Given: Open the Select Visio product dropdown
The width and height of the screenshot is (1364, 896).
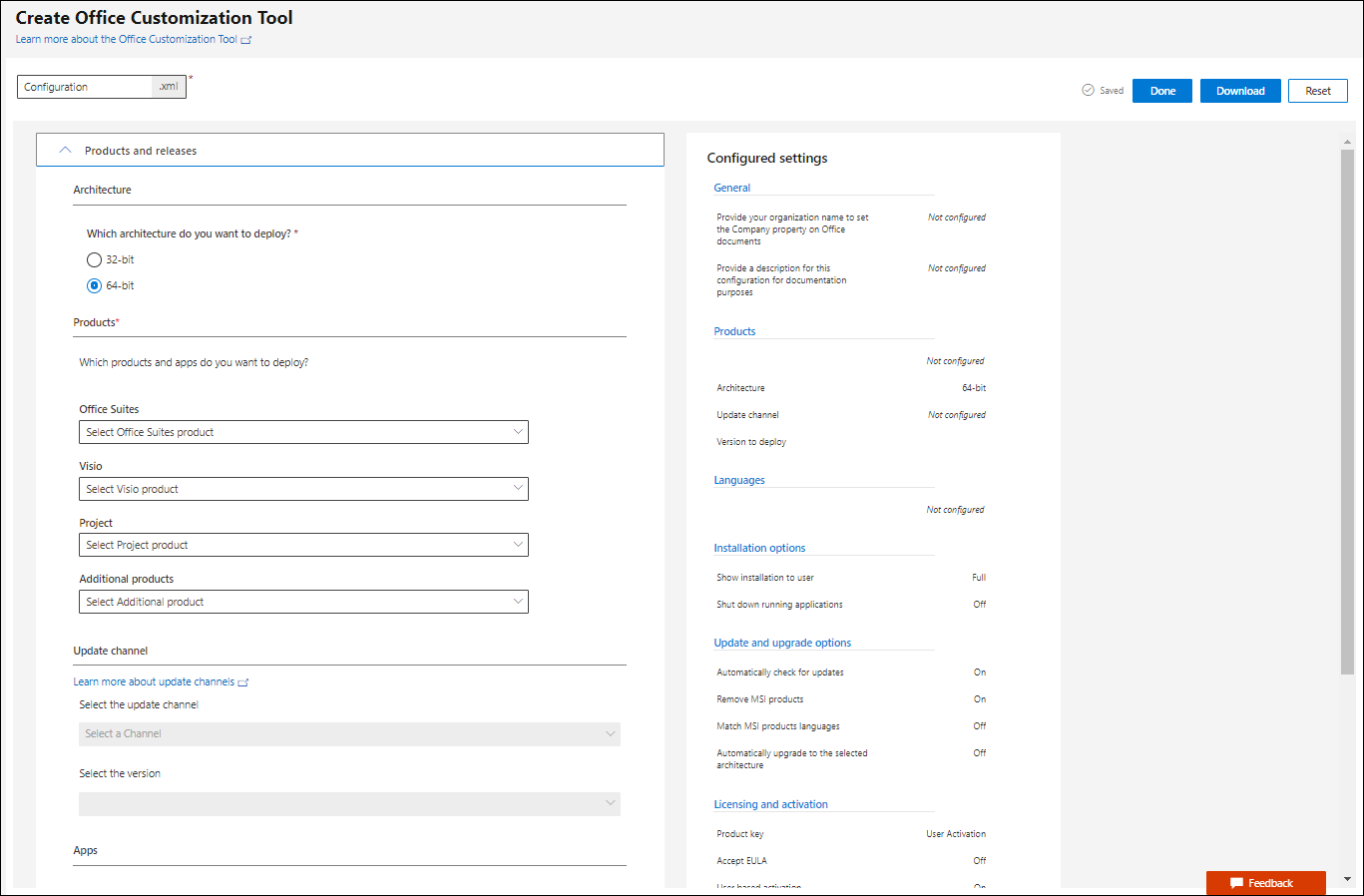Looking at the screenshot, I should [x=303, y=489].
